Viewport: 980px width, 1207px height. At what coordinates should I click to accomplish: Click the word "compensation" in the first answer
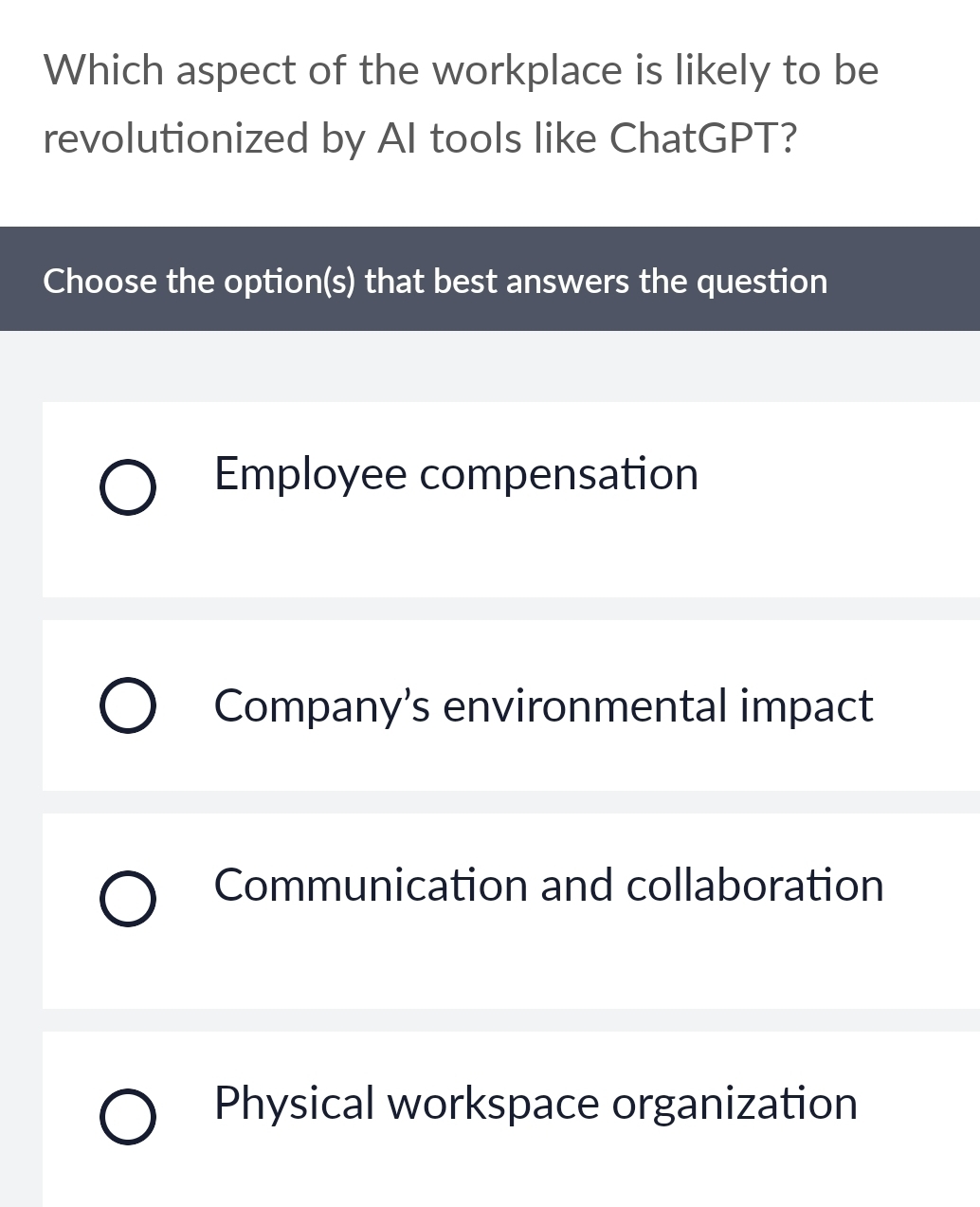tap(558, 474)
